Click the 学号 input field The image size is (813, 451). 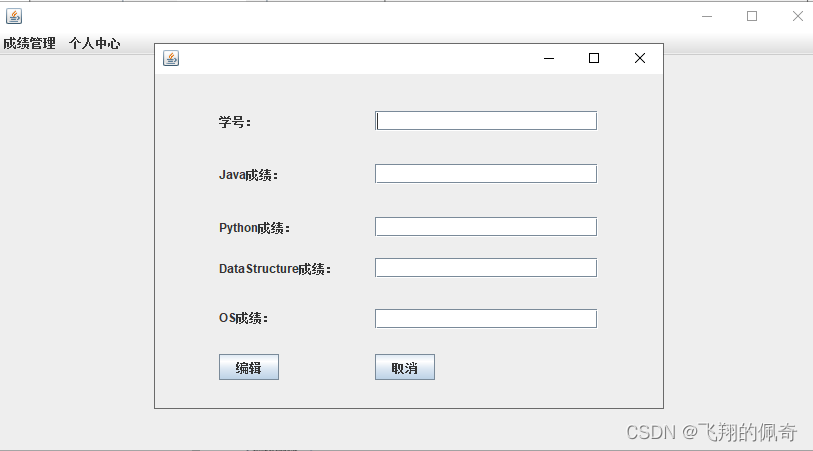(486, 121)
